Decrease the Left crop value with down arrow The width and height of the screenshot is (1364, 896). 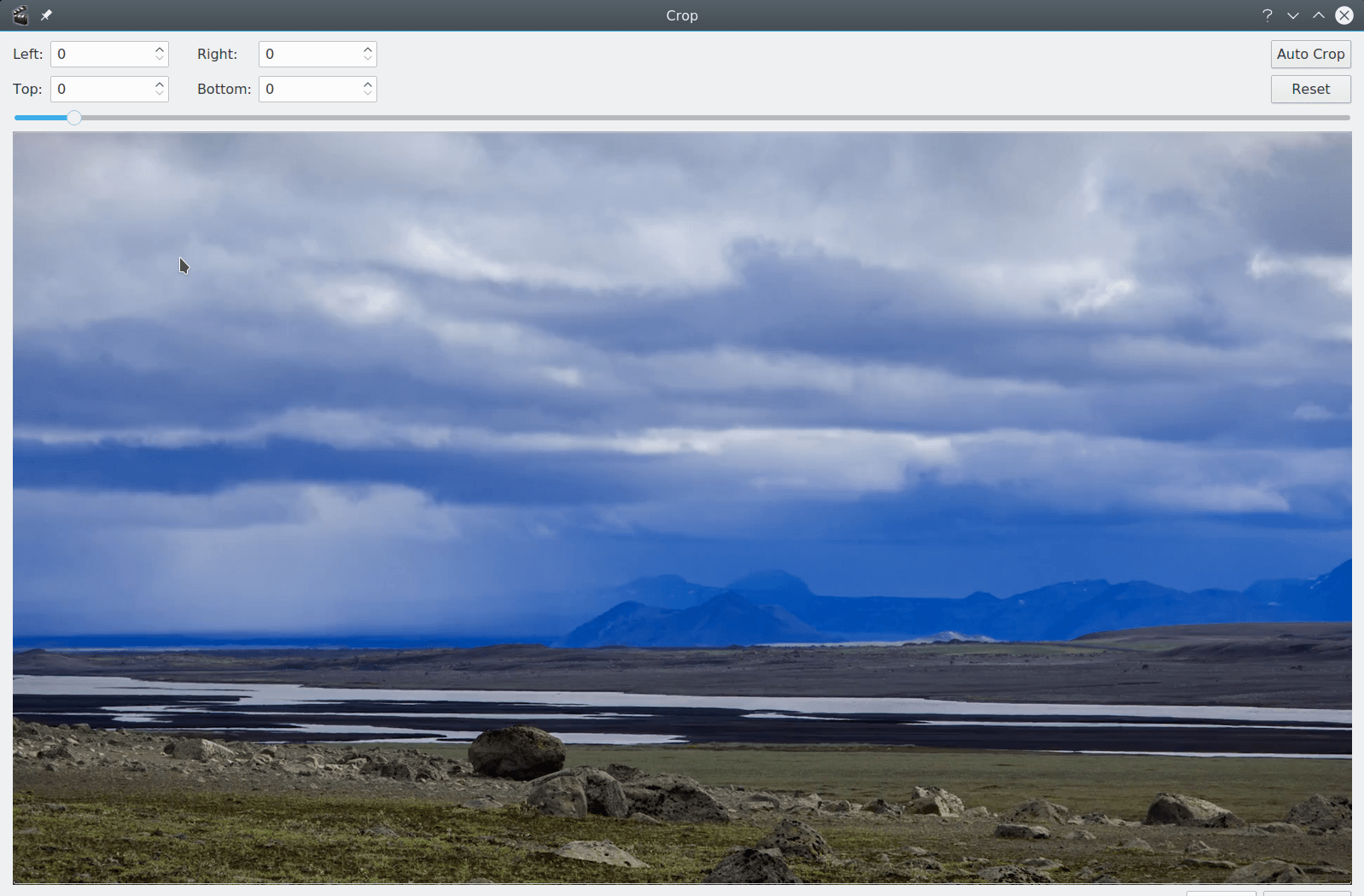point(160,59)
